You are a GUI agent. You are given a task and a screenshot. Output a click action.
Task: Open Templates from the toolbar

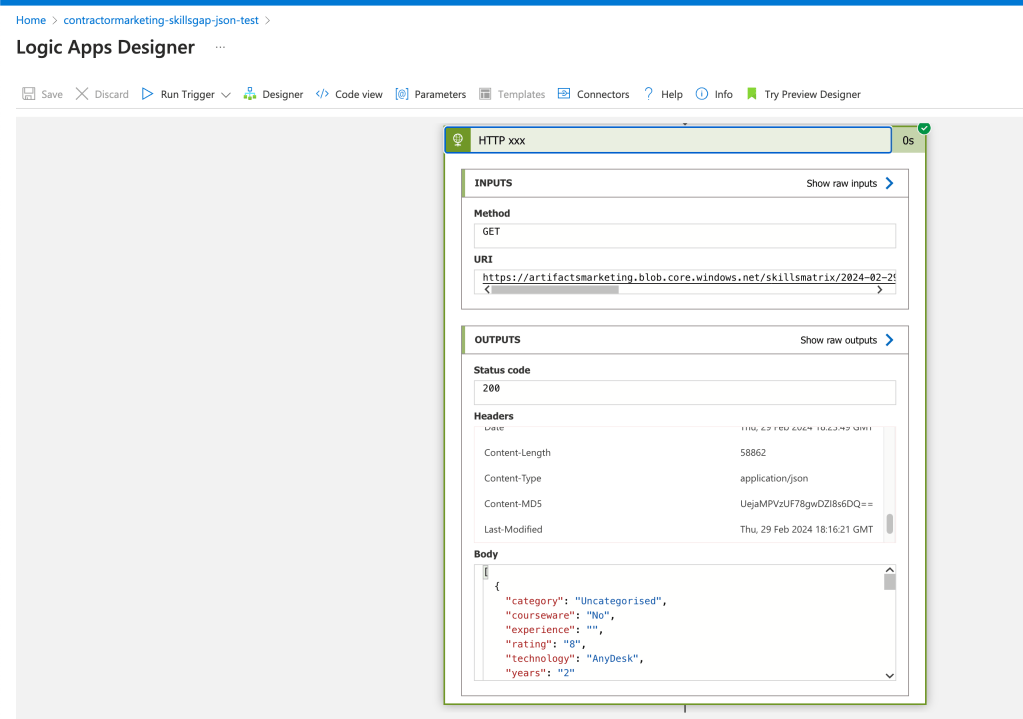click(x=521, y=95)
